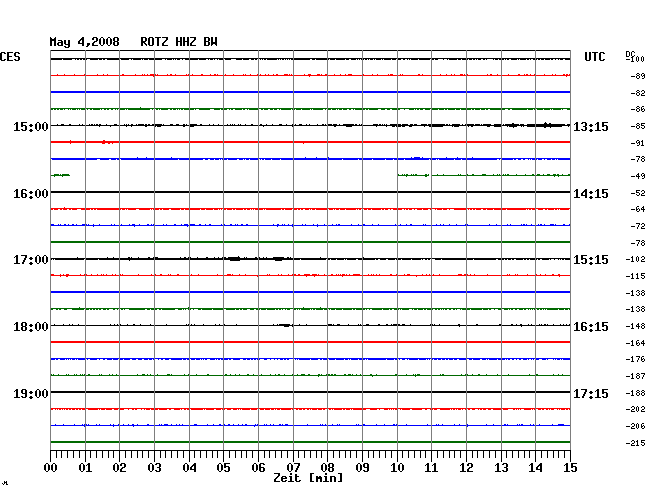Select the DC offset value -115
Viewport: 650px width, 494px height.
635,276
